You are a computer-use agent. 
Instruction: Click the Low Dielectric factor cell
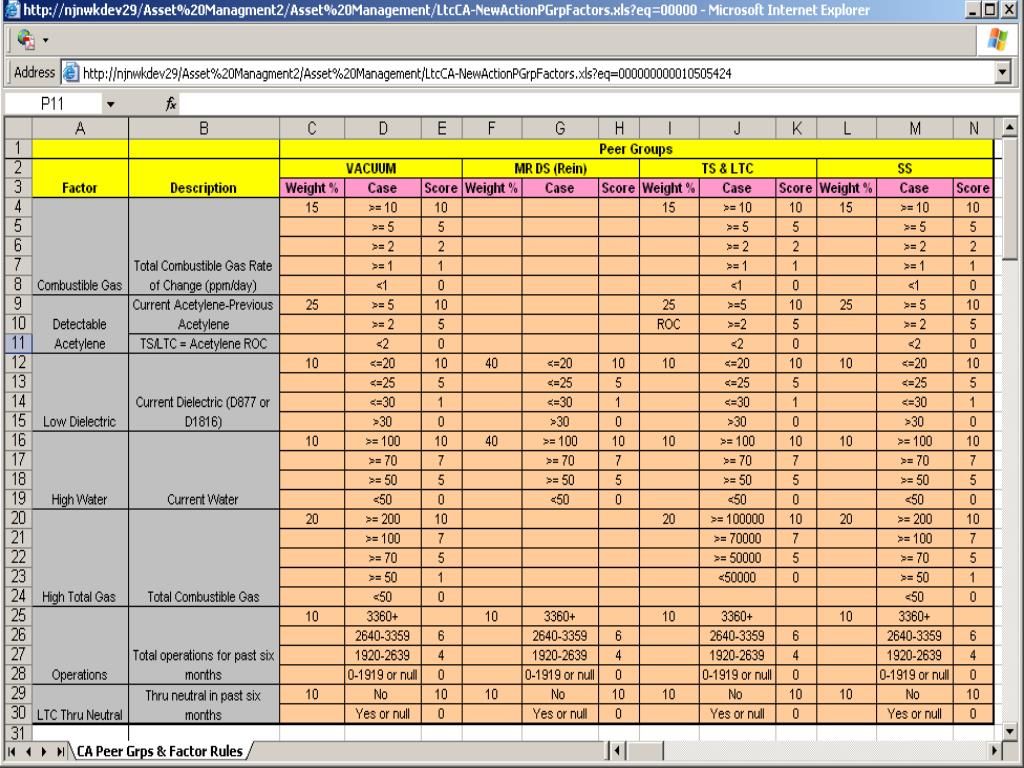click(80, 392)
